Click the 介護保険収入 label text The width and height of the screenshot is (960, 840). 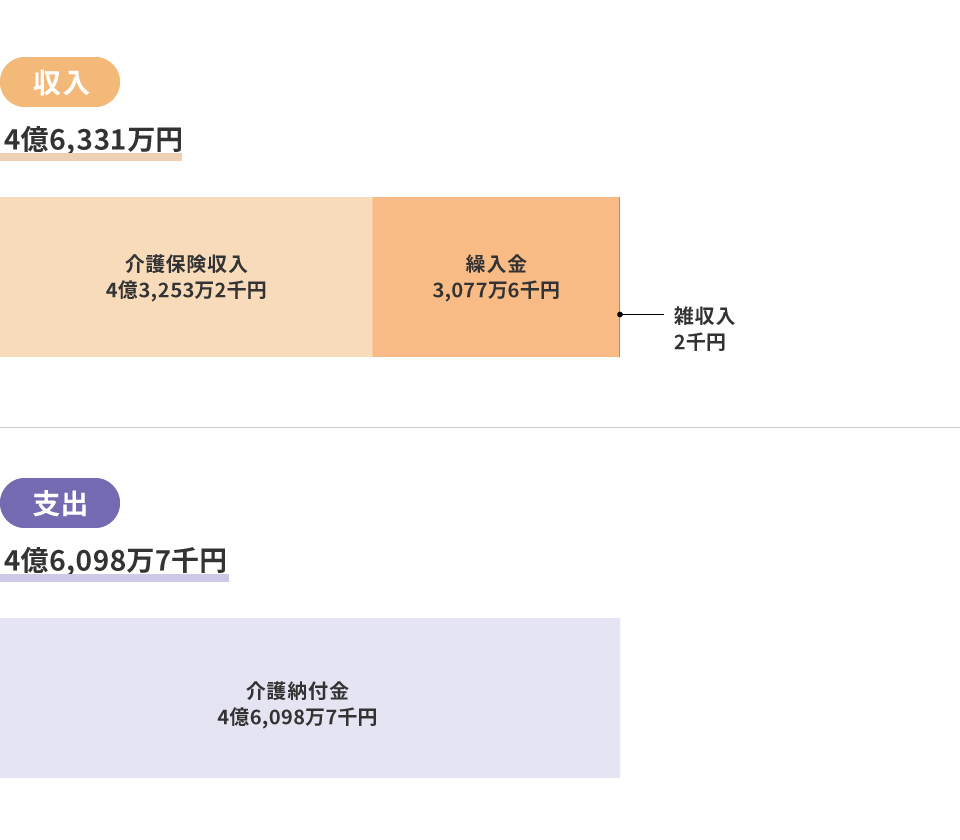(x=186, y=264)
